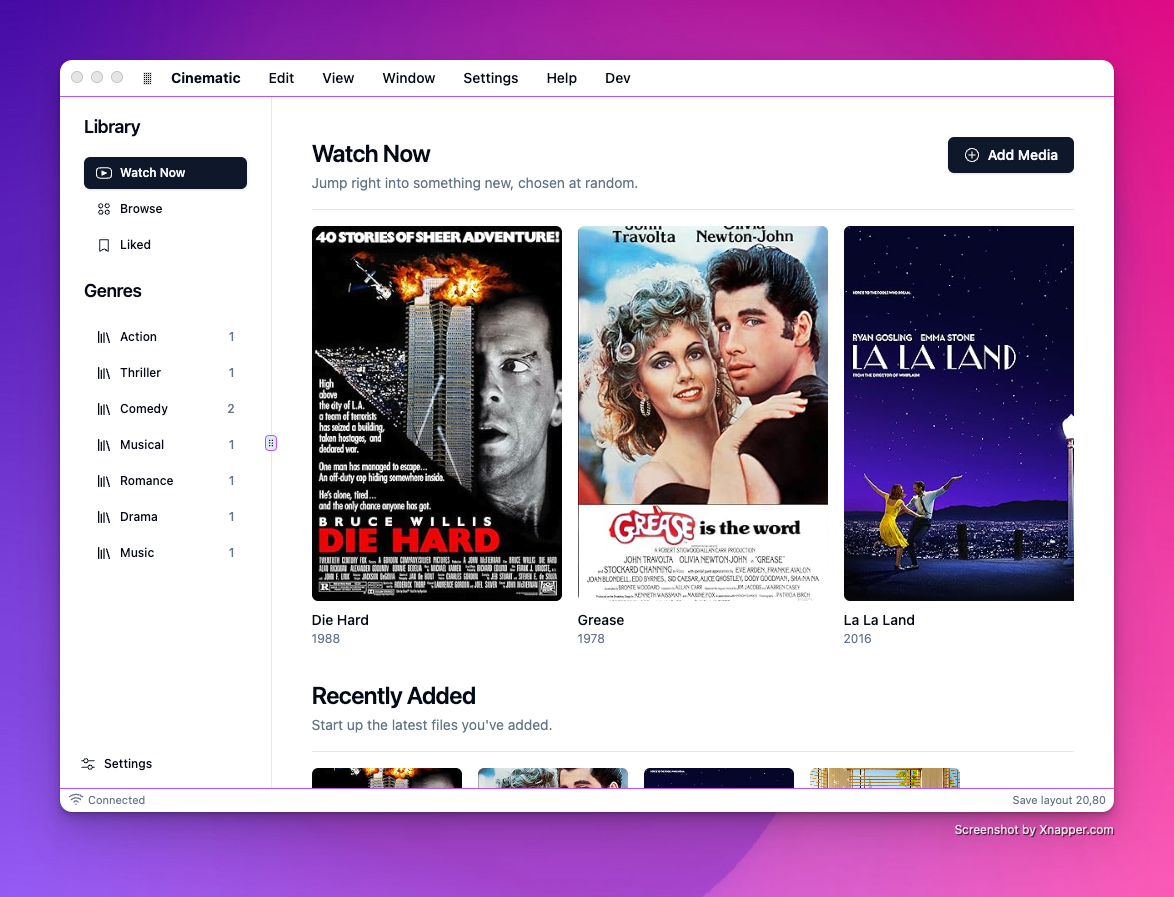Go to the Browse section
The height and width of the screenshot is (897, 1174).
165,209
